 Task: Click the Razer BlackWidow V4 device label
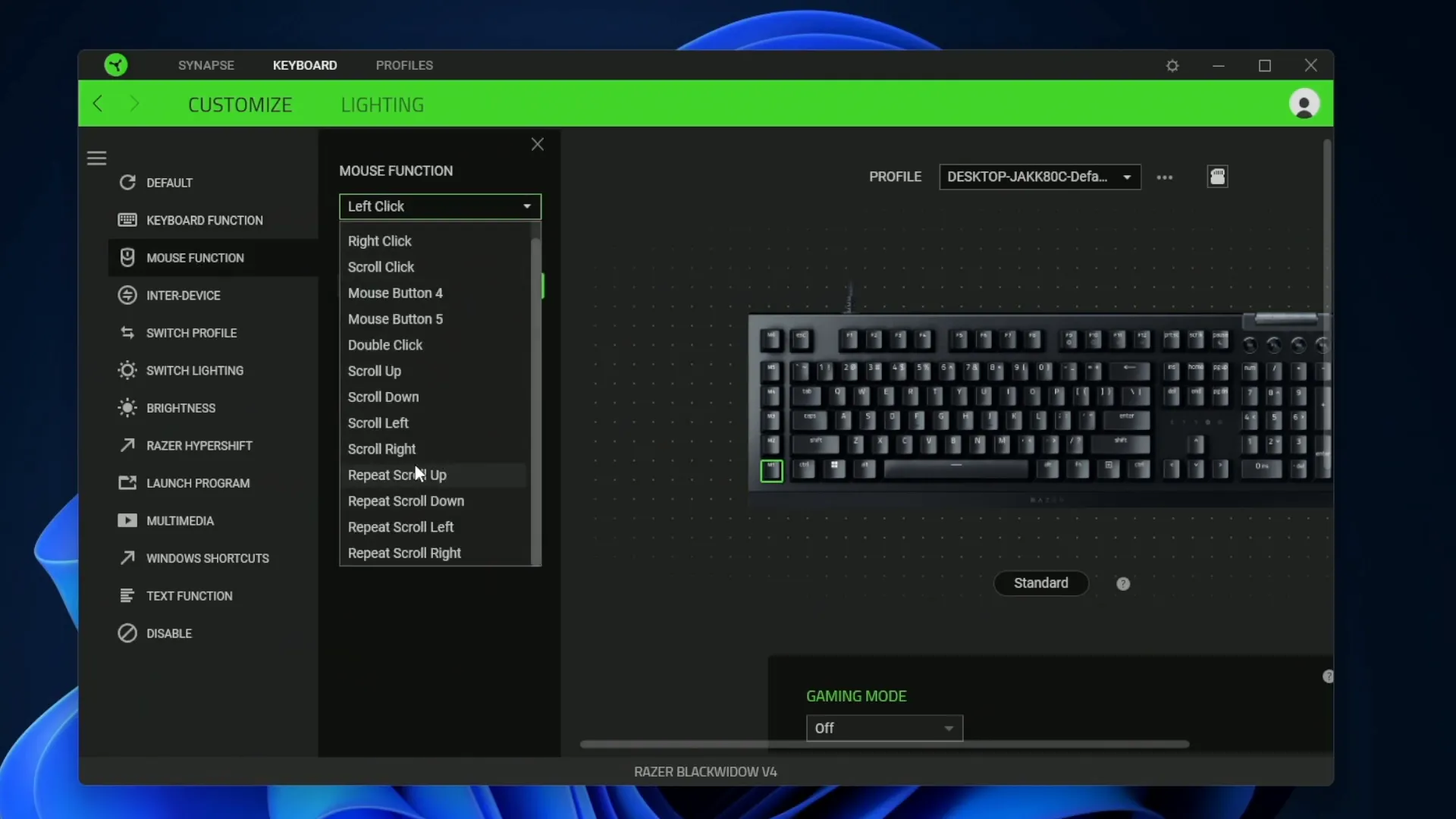point(705,772)
